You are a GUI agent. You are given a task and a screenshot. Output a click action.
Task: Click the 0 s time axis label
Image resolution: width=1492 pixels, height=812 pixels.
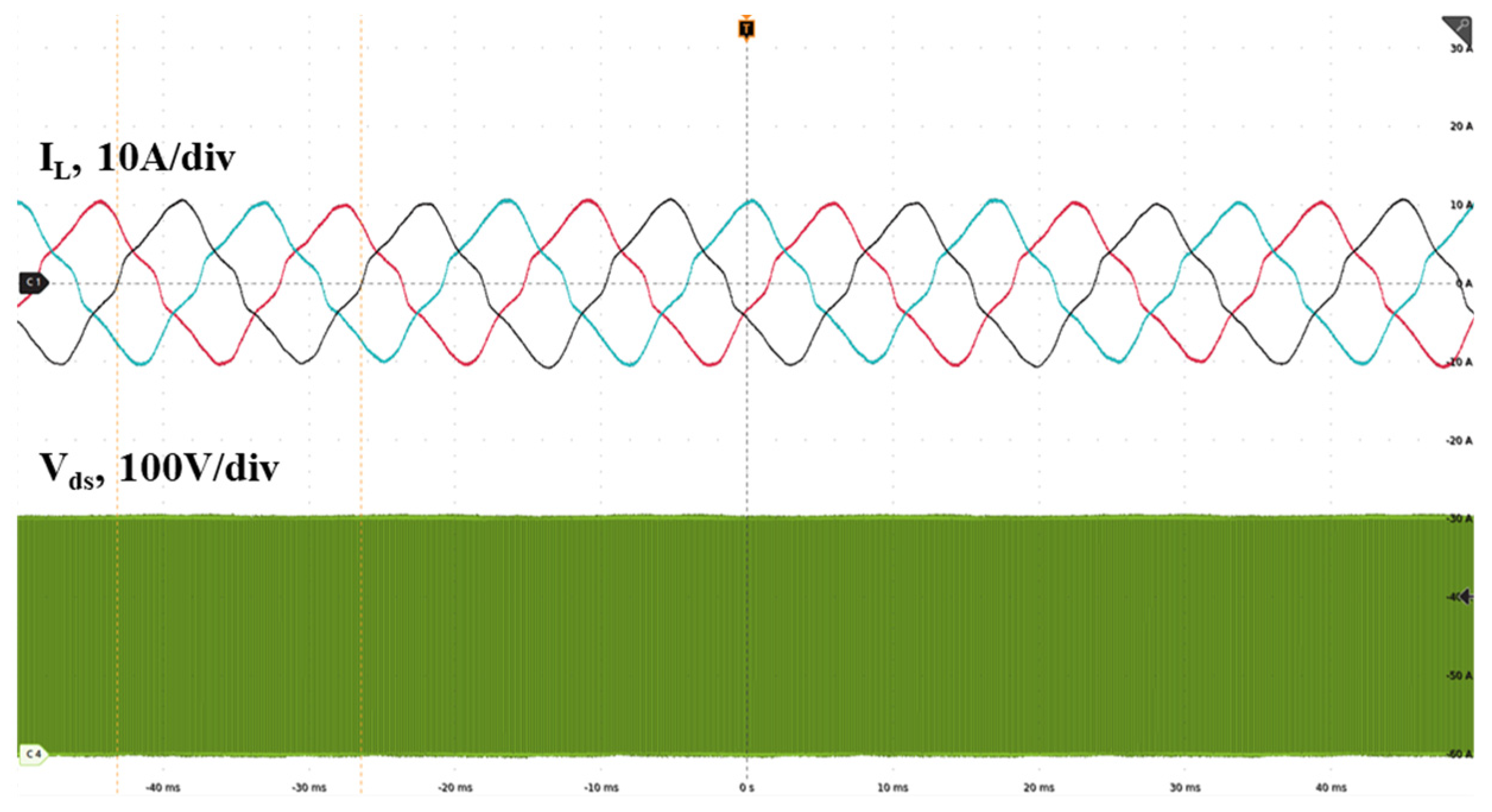[x=746, y=788]
